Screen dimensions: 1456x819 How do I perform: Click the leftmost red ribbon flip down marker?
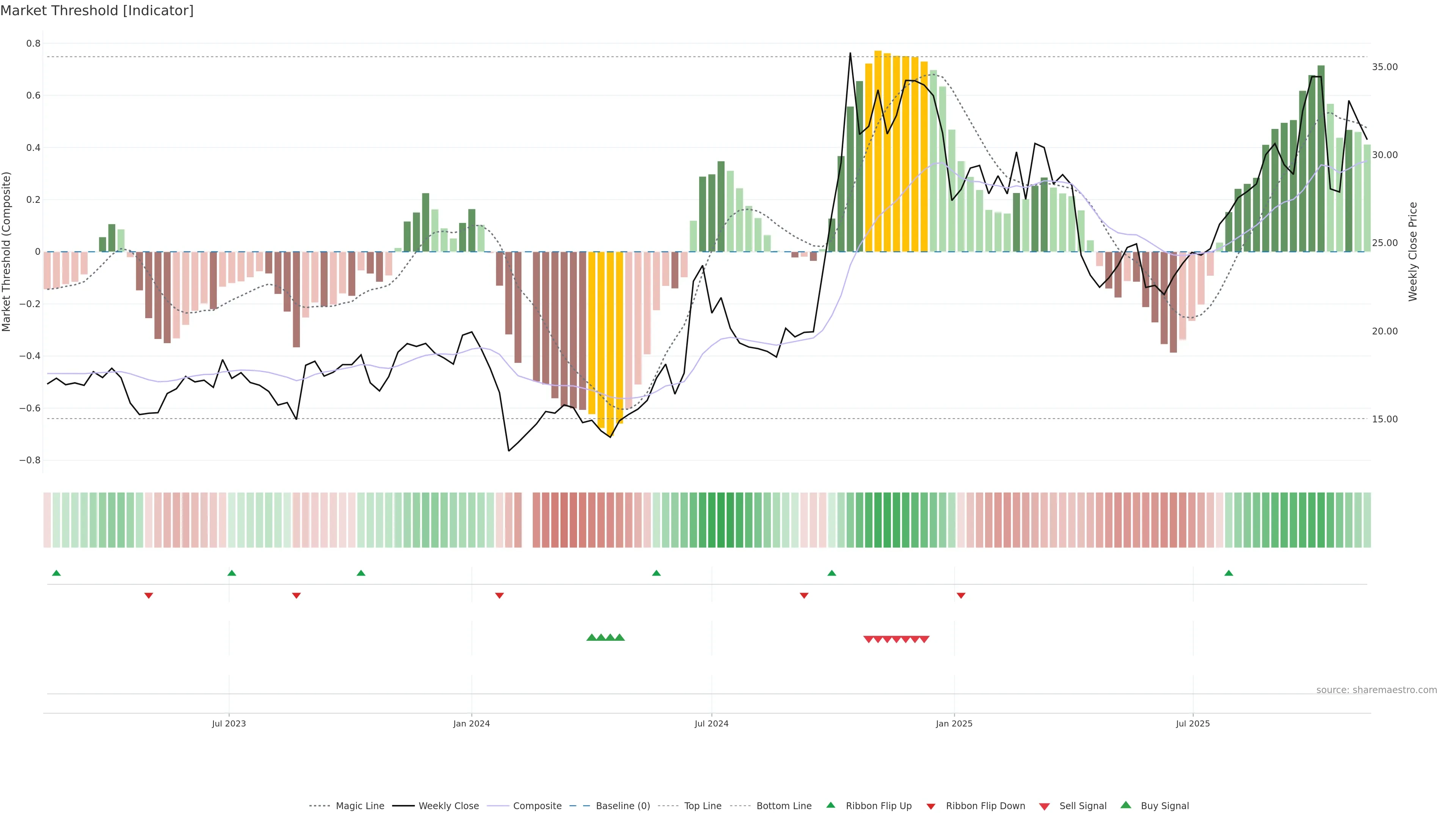tap(149, 595)
